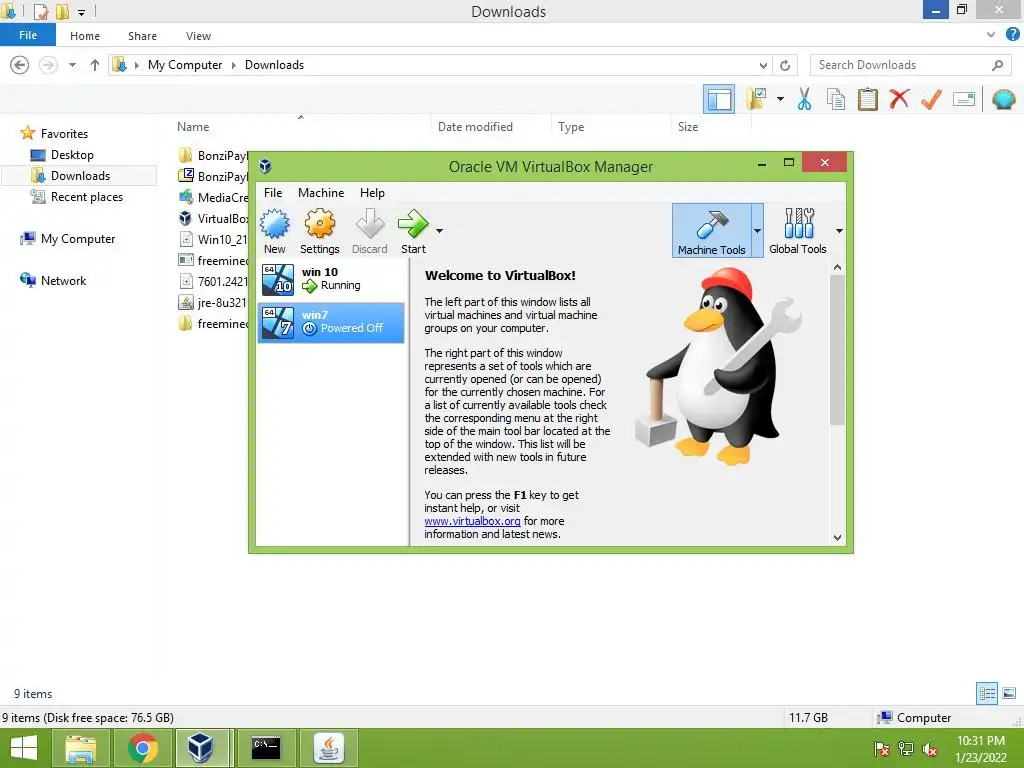Click the Cut scissors icon
1024x768 pixels.
click(805, 99)
